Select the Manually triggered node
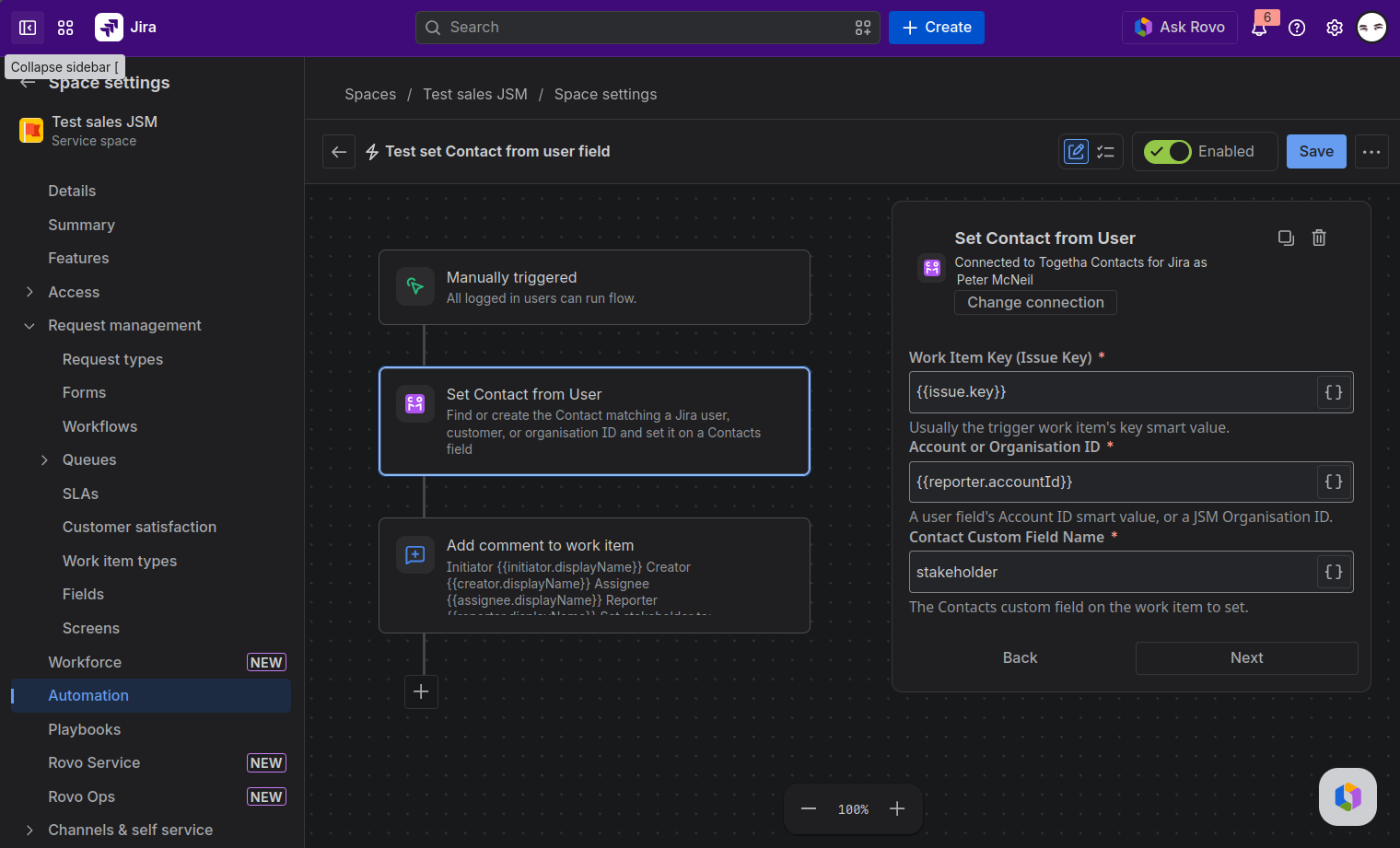Screen dimensions: 1400x848 [594, 287]
